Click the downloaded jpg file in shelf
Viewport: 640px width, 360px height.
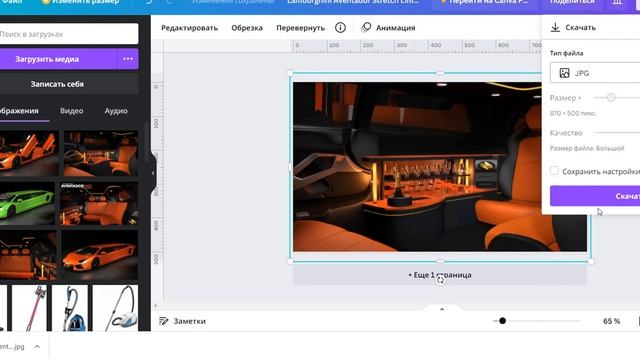coord(12,347)
